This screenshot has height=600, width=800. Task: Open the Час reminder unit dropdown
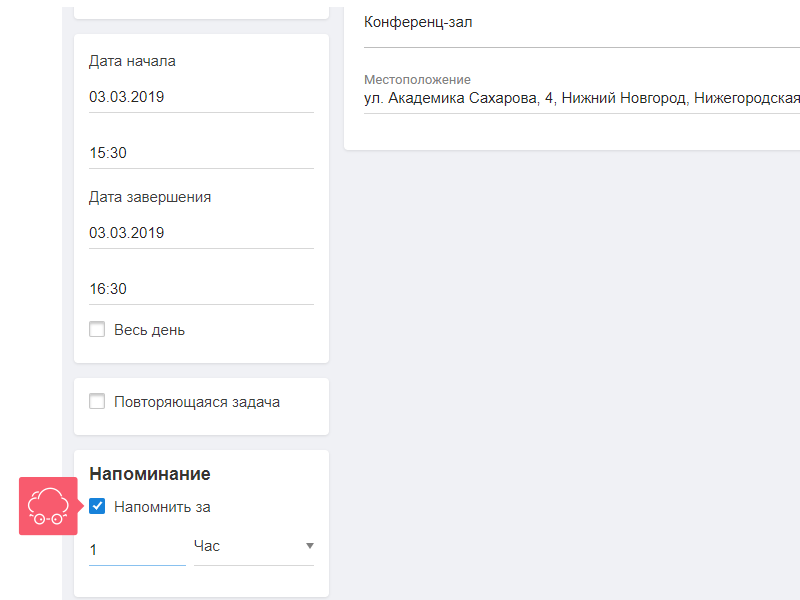click(x=254, y=546)
